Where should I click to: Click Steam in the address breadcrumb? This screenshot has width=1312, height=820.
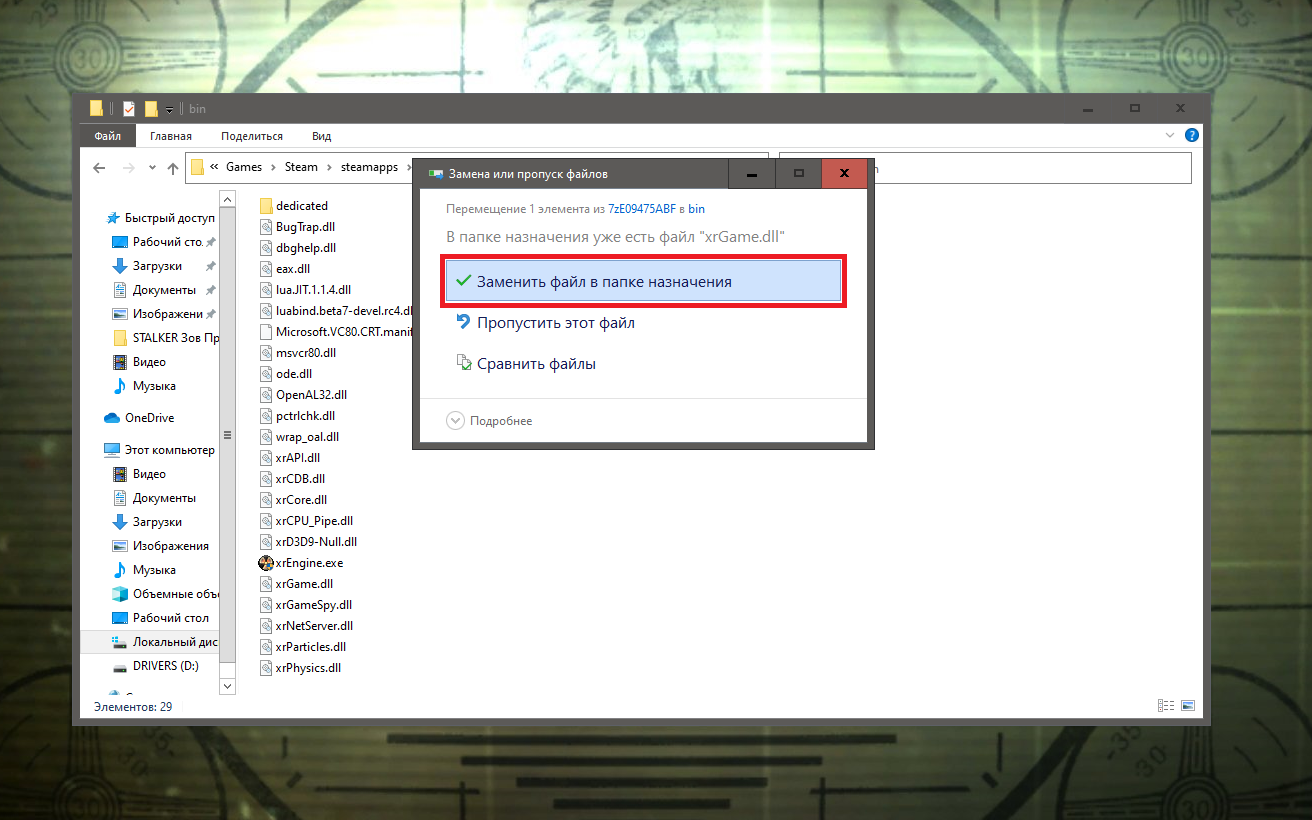(301, 167)
